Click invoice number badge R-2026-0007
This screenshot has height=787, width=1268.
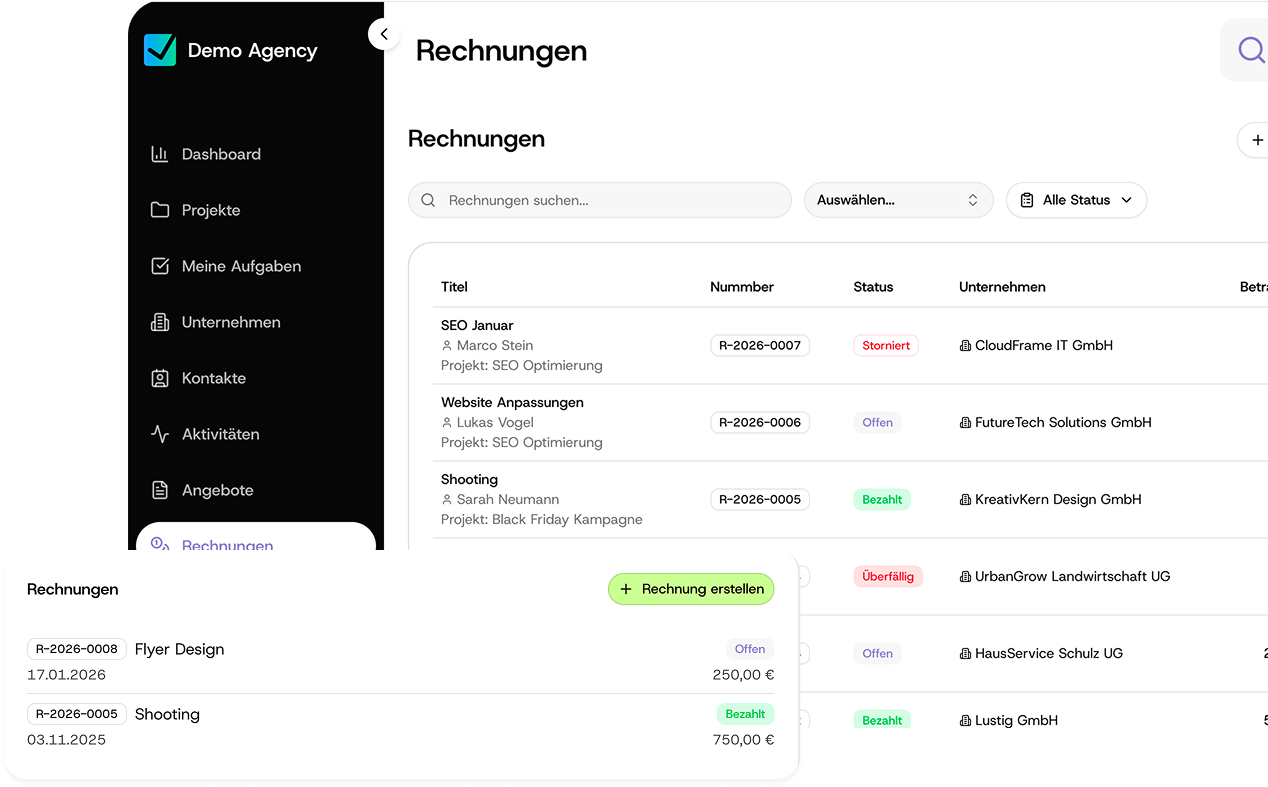point(760,345)
